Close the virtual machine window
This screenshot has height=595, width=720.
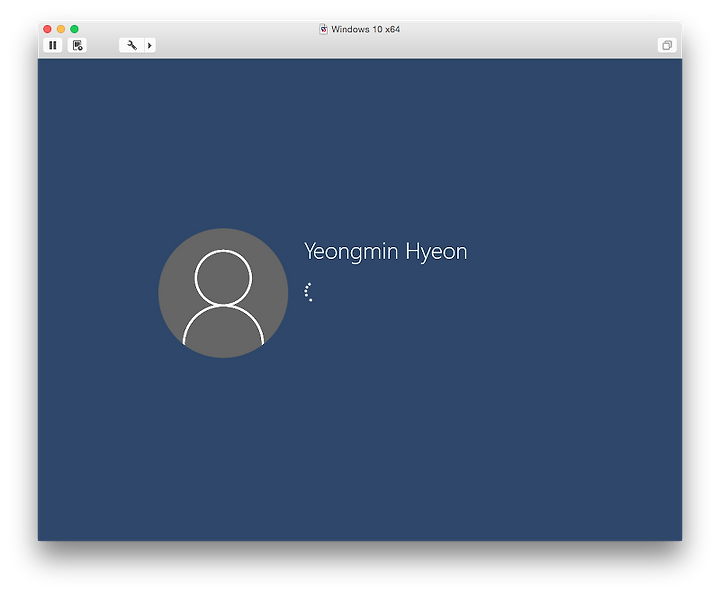[x=47, y=29]
